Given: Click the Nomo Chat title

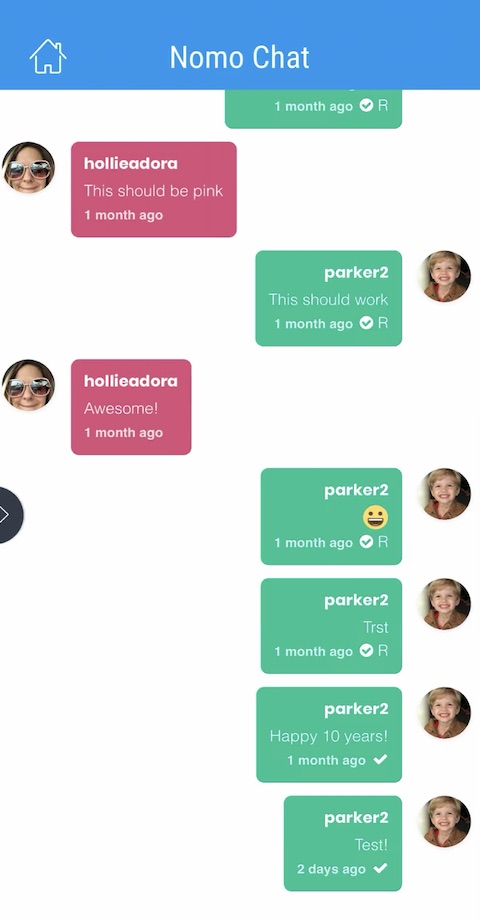Looking at the screenshot, I should pos(239,58).
